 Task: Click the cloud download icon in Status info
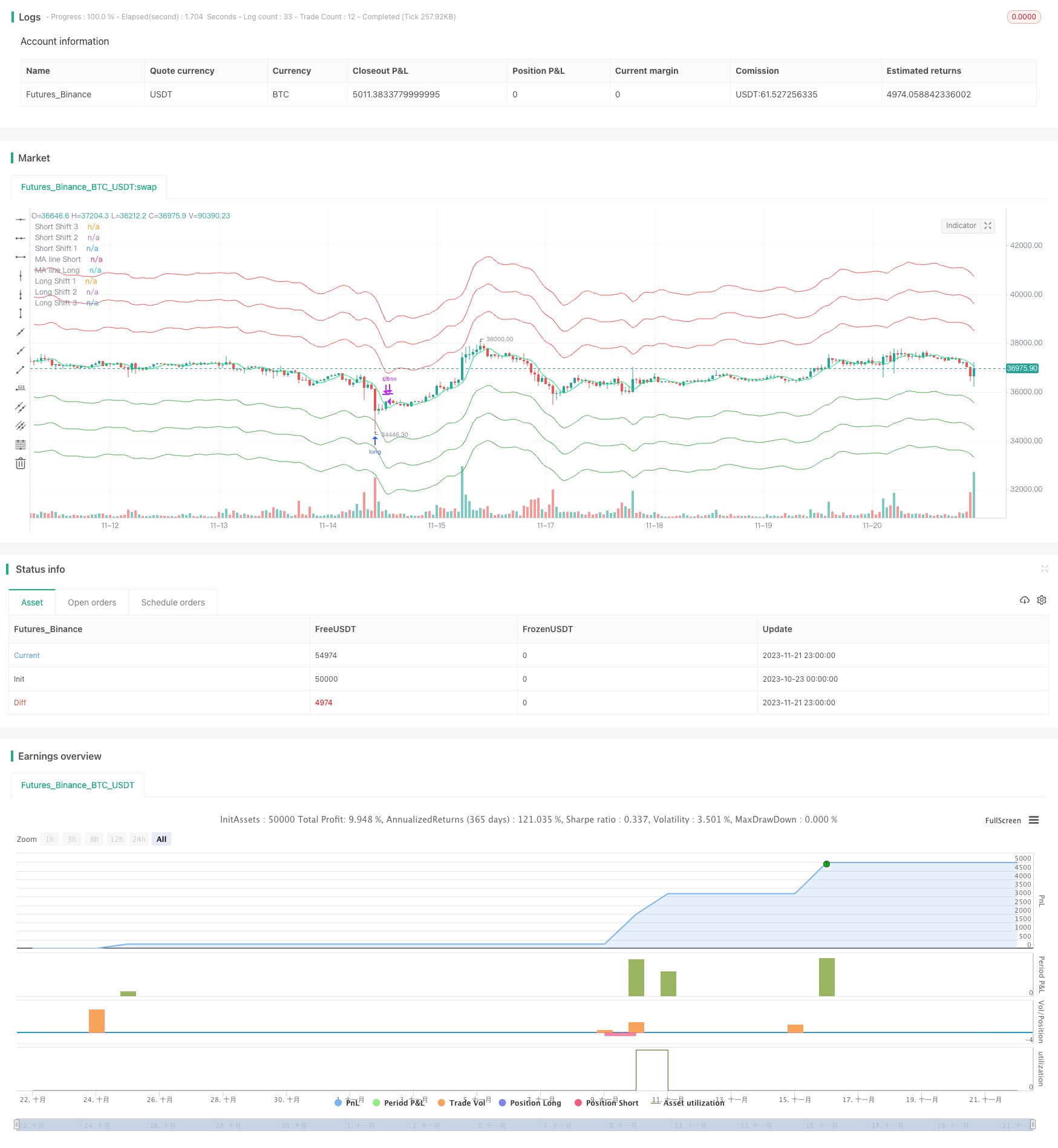1024,600
